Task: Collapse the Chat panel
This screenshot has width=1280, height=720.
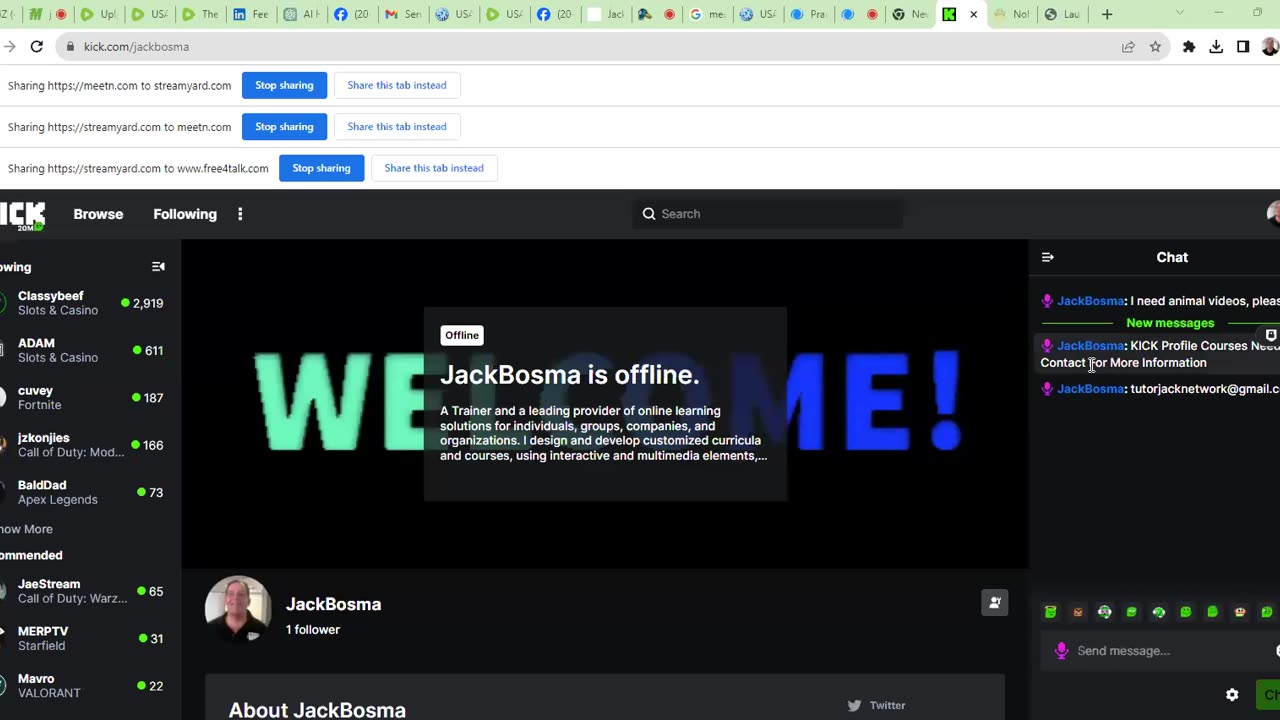Action: (1048, 257)
